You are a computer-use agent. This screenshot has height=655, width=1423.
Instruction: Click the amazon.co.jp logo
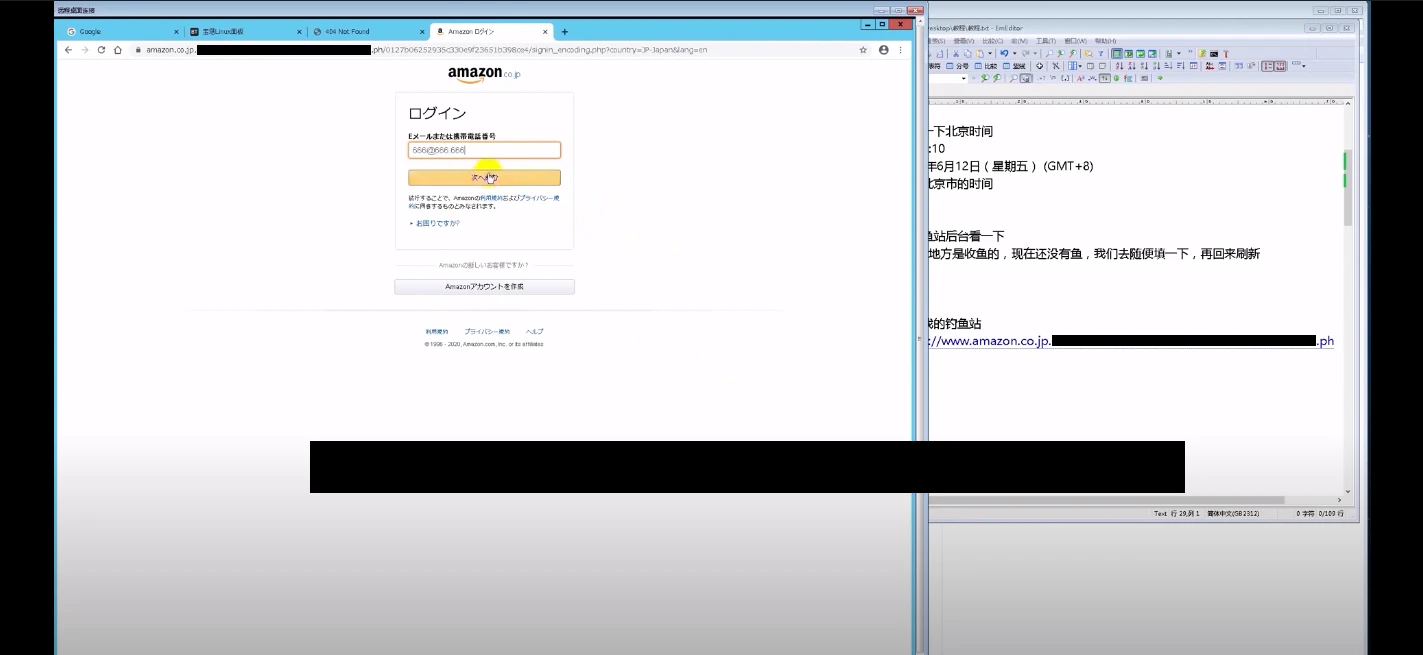pos(484,74)
